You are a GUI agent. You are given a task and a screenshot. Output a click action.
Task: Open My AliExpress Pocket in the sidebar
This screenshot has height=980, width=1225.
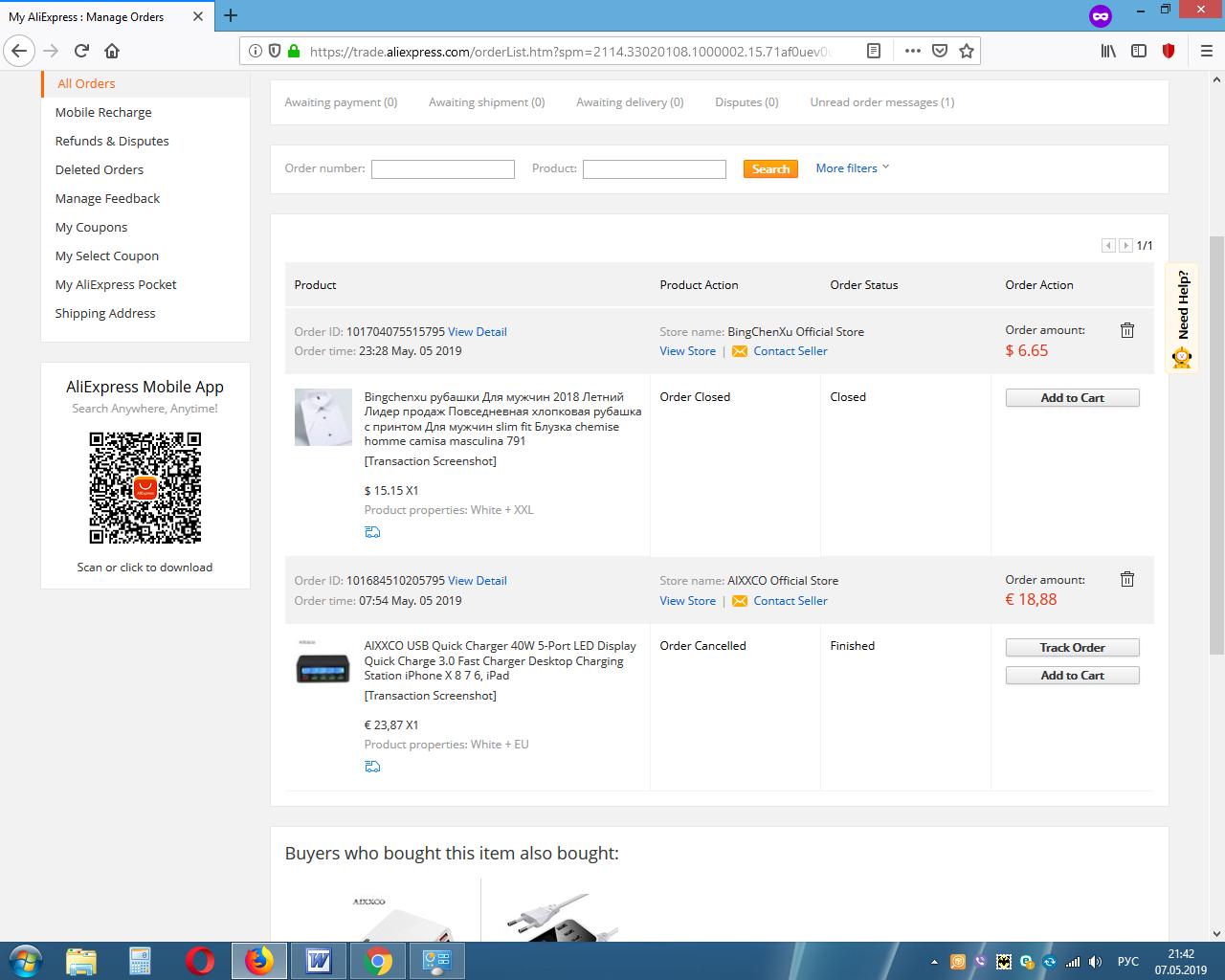click(x=116, y=284)
